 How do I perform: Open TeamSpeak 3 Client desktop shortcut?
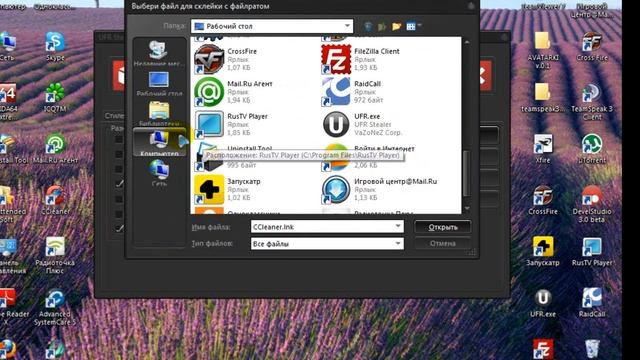click(592, 101)
